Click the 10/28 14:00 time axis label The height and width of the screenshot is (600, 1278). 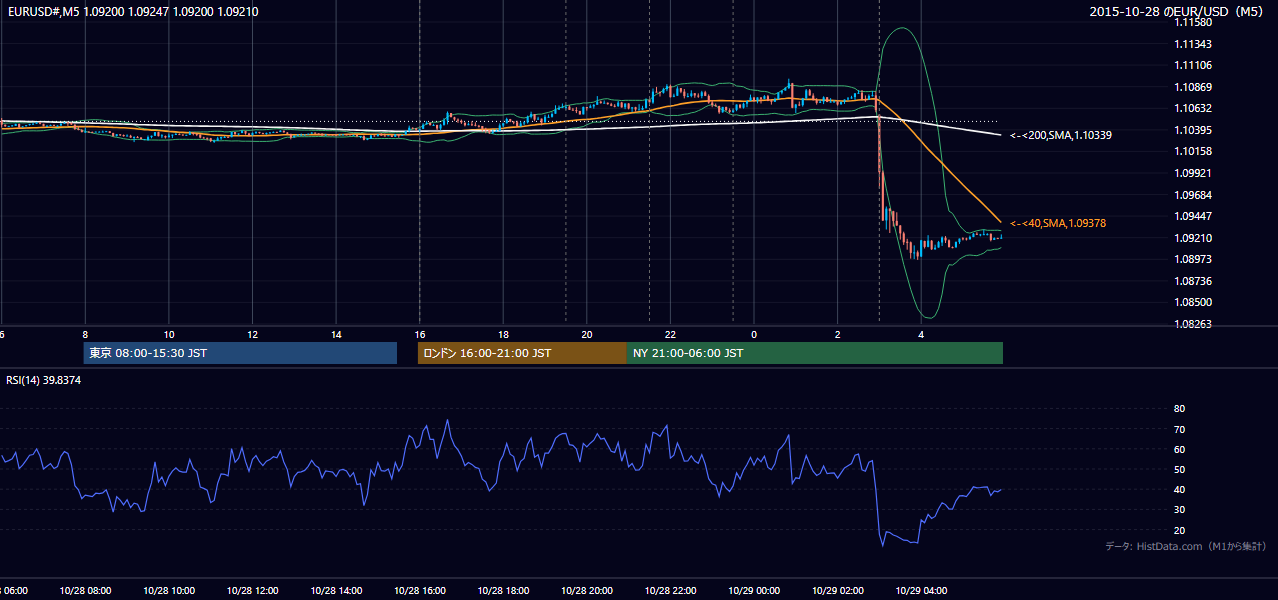pyautogui.click(x=336, y=591)
